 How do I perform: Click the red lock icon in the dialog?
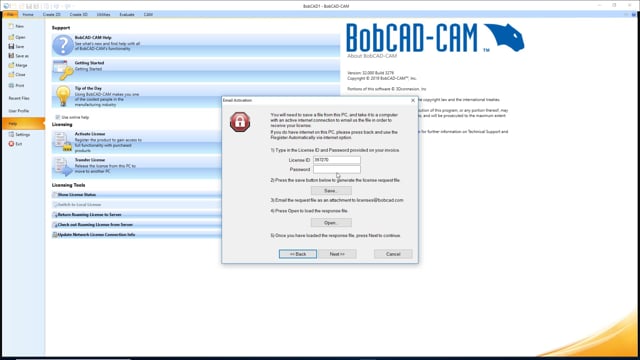240,122
